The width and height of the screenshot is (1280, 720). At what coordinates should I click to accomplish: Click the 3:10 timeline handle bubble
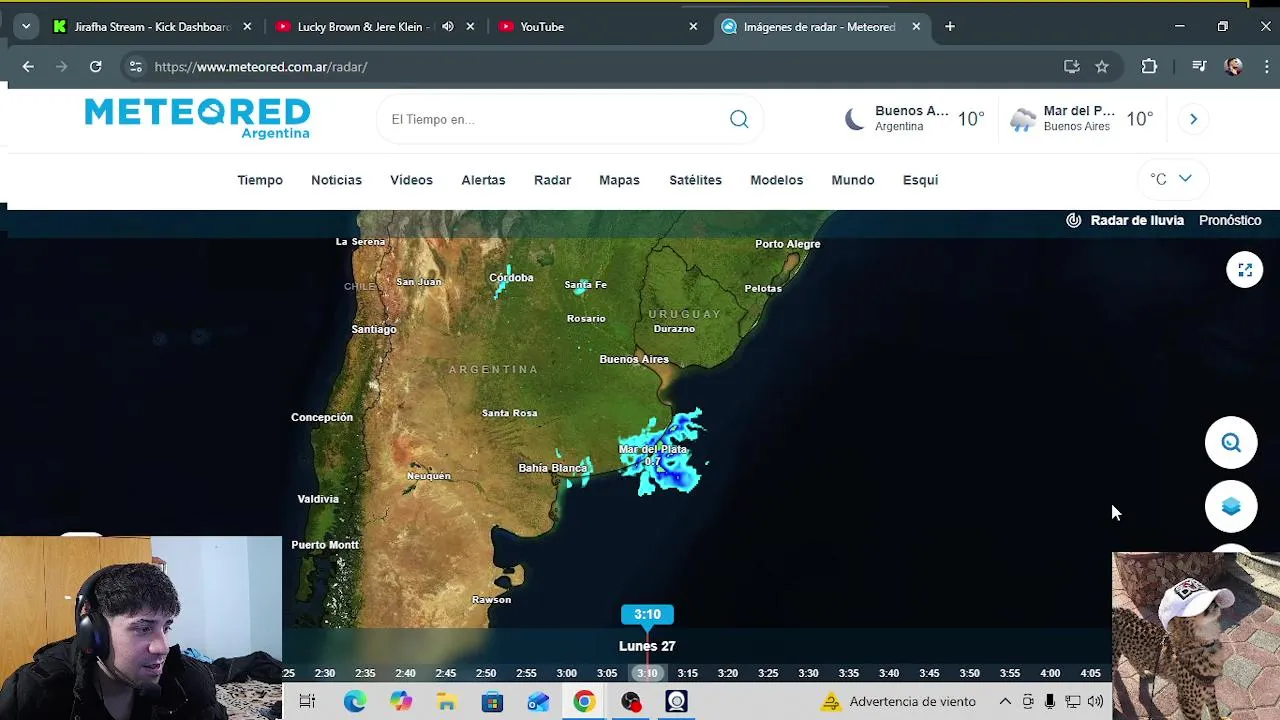(x=647, y=614)
